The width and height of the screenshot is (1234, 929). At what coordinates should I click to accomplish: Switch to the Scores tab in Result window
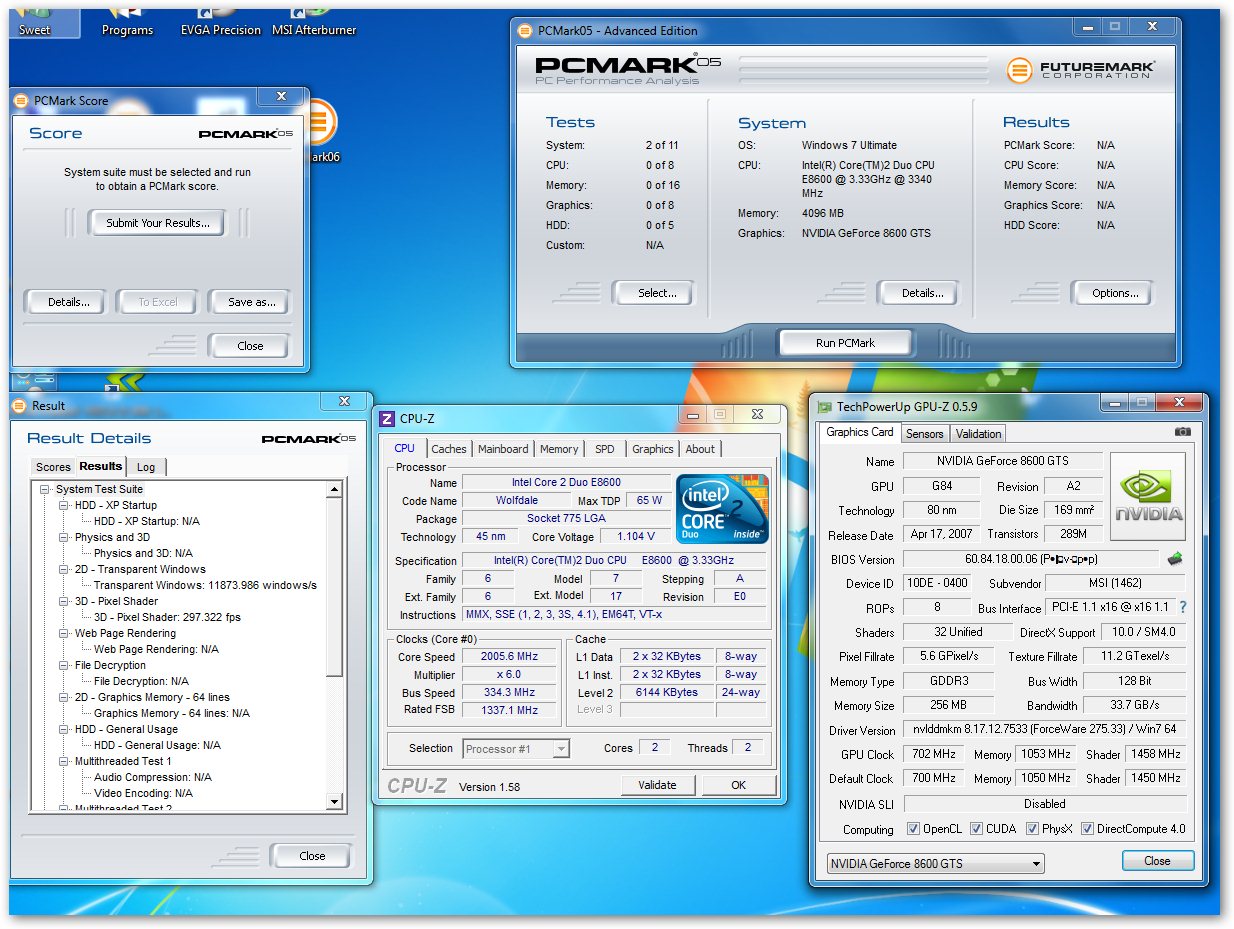[x=53, y=467]
